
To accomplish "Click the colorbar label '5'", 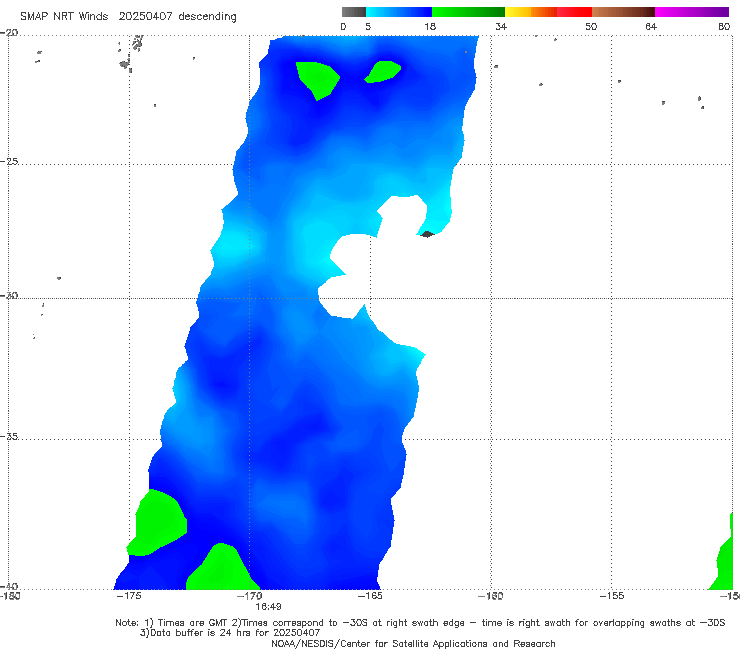I will point(368,26).
